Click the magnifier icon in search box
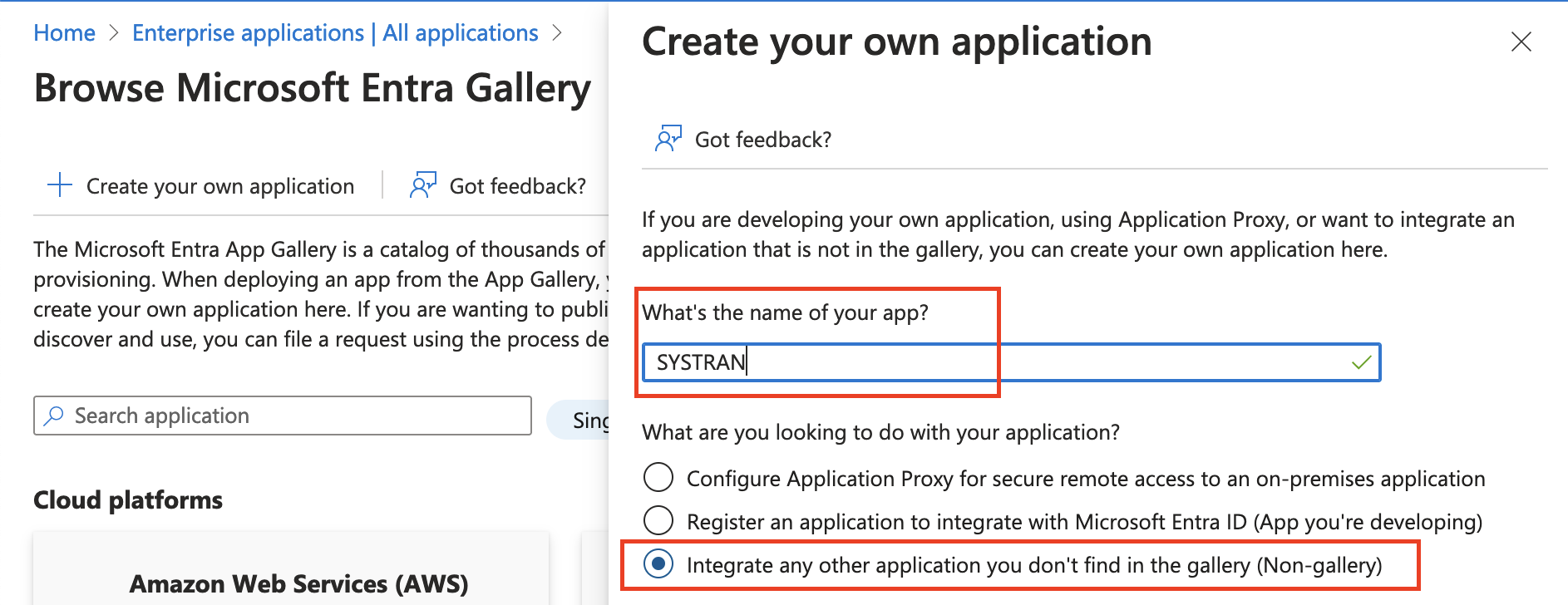Viewport: 1568px width, 605px height. point(54,416)
